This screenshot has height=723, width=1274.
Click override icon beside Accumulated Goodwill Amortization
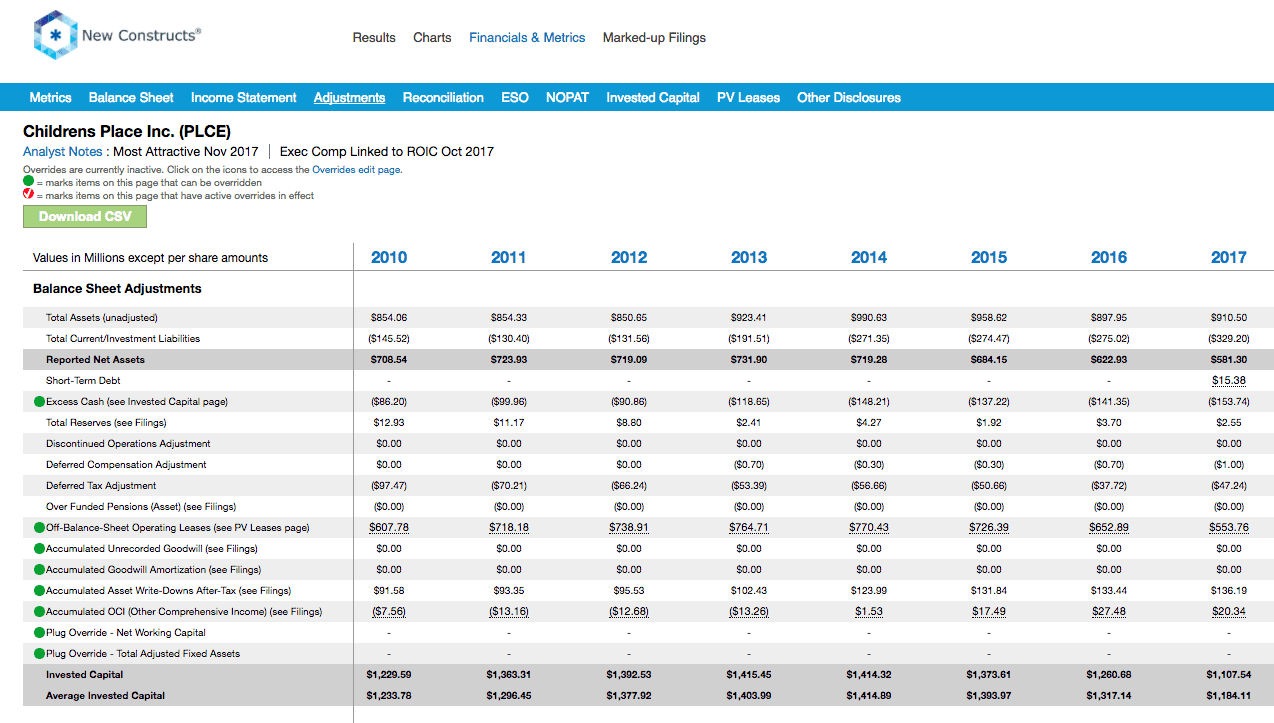coord(39,570)
